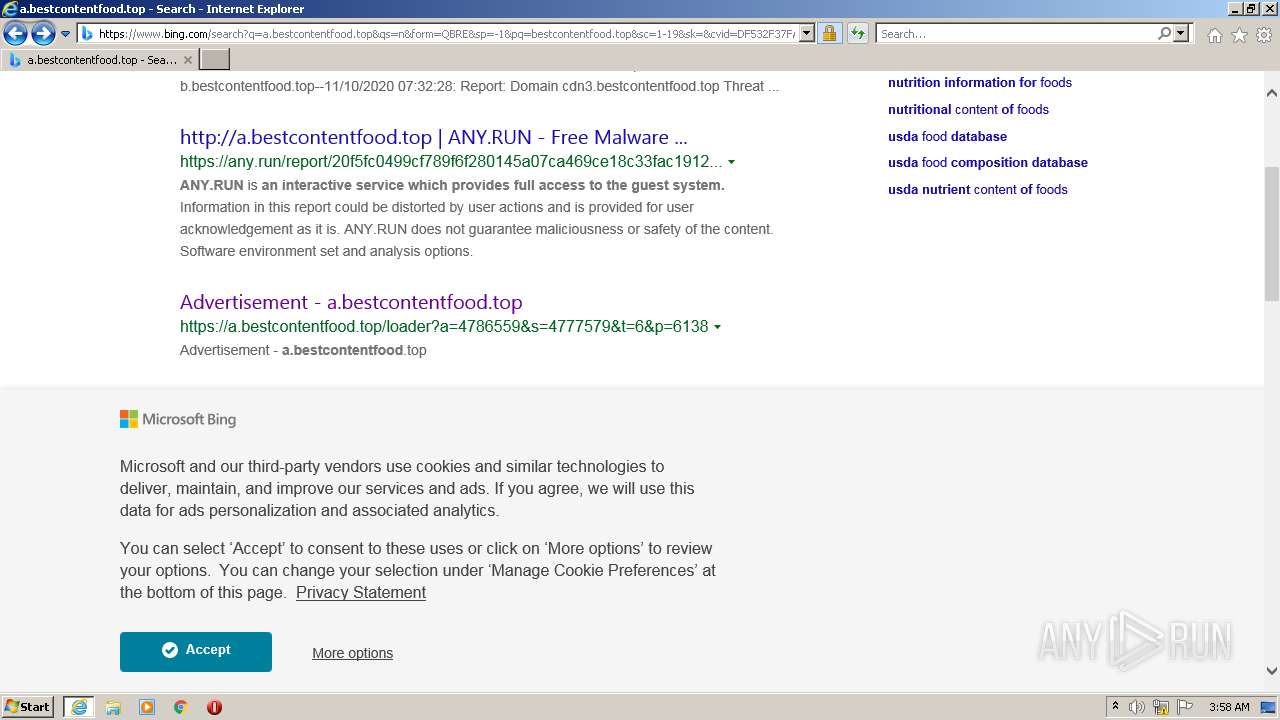Screen dimensions: 1280x720
Task: Open the Advertisement - a.bestcontentfood.top result
Action: tap(351, 302)
